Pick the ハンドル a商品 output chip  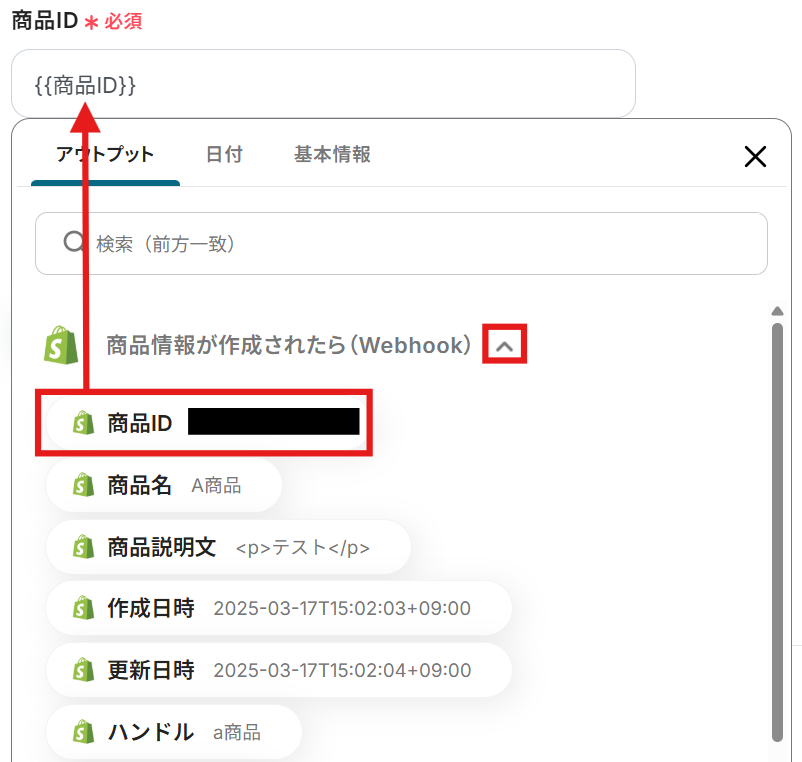(174, 732)
